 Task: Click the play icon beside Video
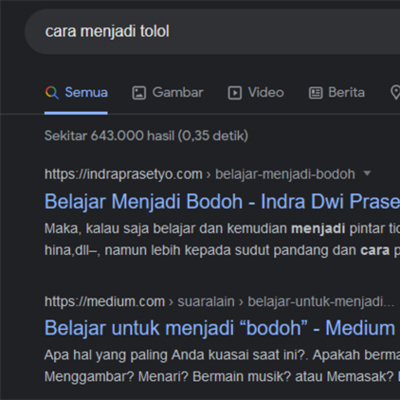(x=235, y=93)
